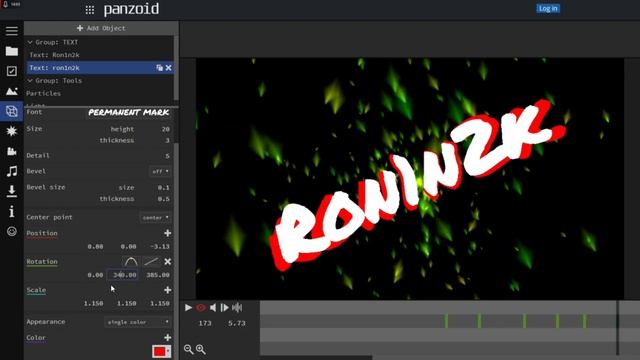Zoom in the timeline
The width and height of the screenshot is (640, 360).
pyautogui.click(x=200, y=349)
